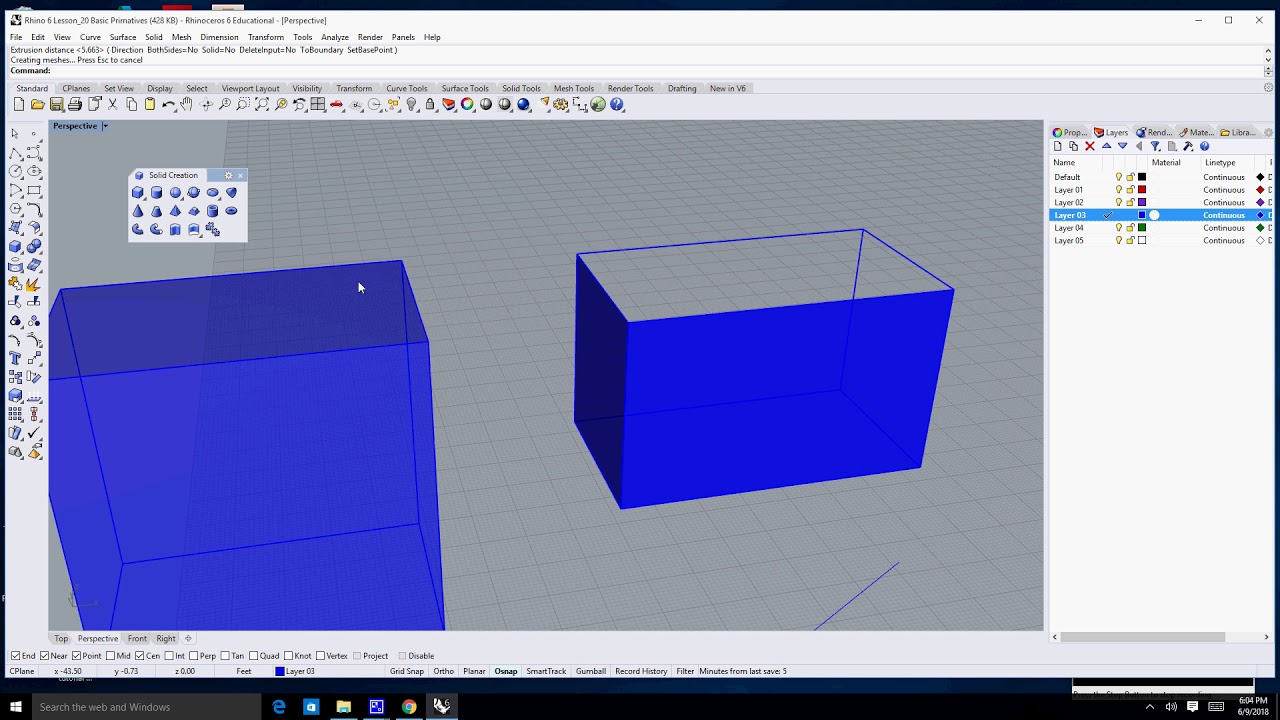1280x720 pixels.
Task: Toggle Ortho in status bar
Action: click(x=444, y=671)
